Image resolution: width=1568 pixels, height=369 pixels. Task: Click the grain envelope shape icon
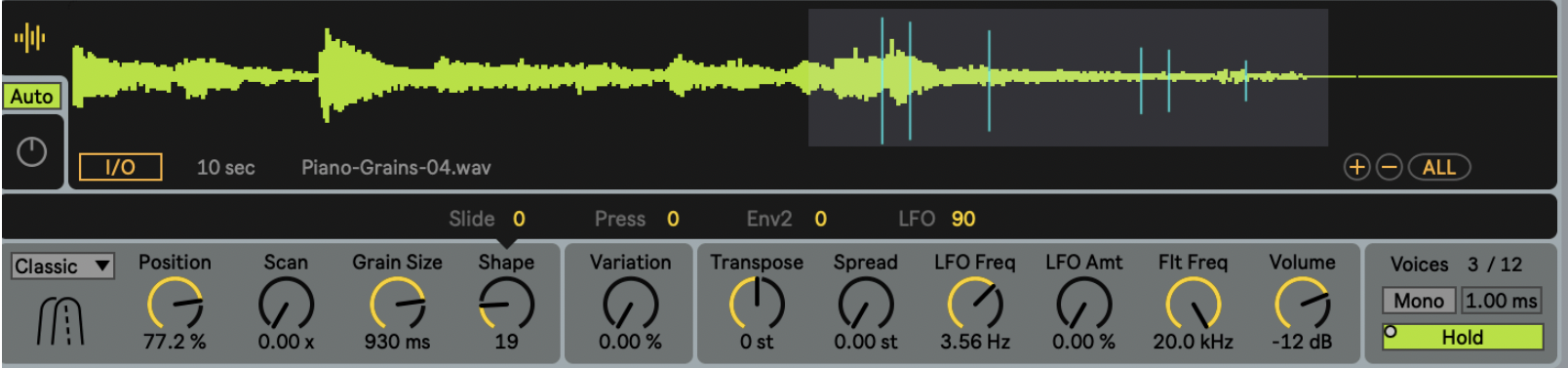tap(59, 320)
